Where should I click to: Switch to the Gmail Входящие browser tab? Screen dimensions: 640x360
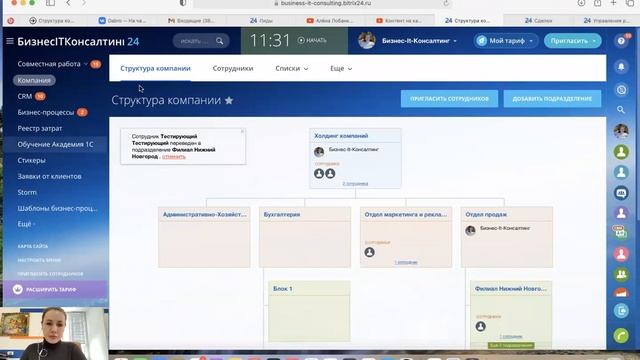192,20
